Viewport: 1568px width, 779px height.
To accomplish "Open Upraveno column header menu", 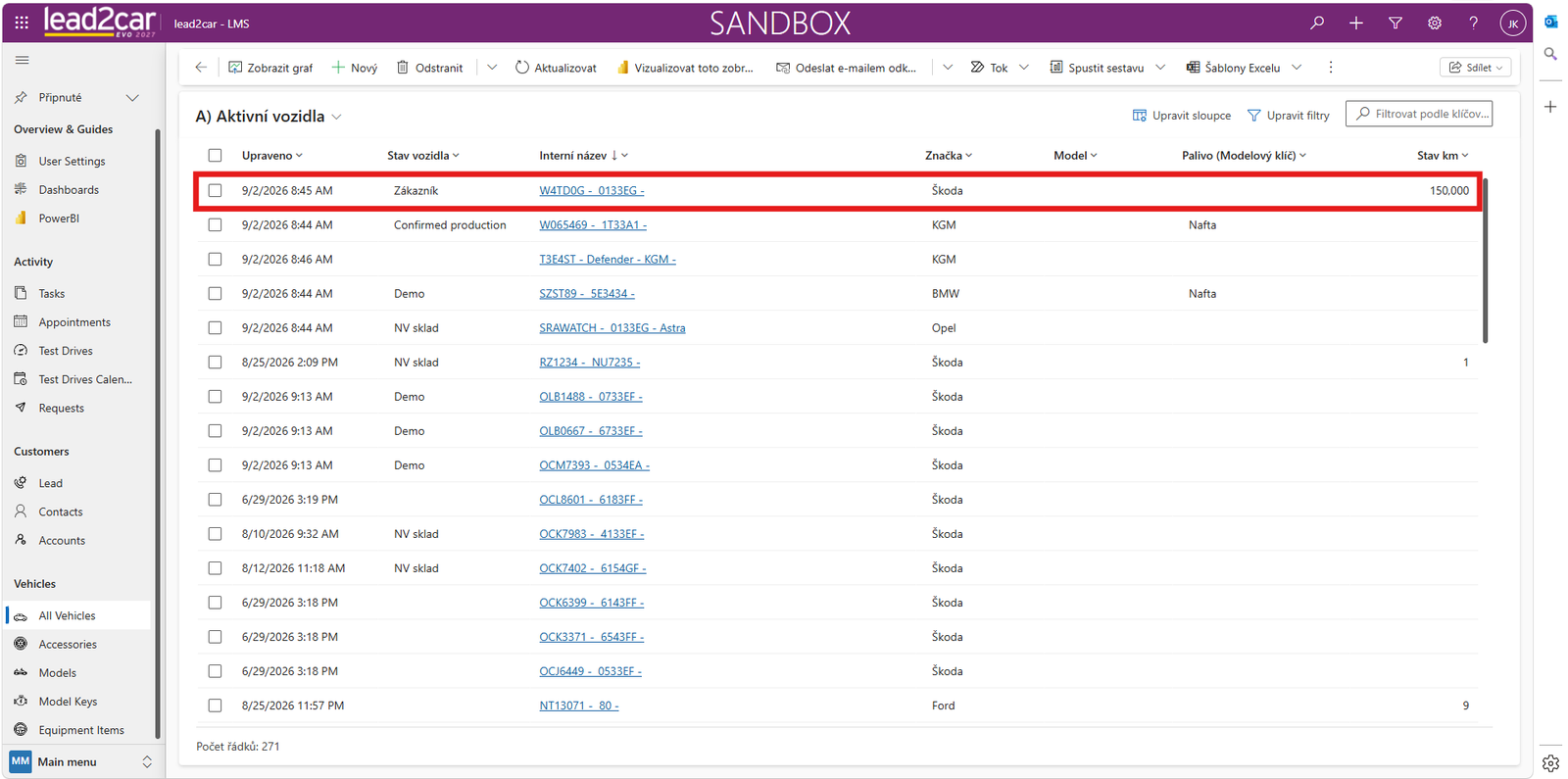I will [x=272, y=156].
